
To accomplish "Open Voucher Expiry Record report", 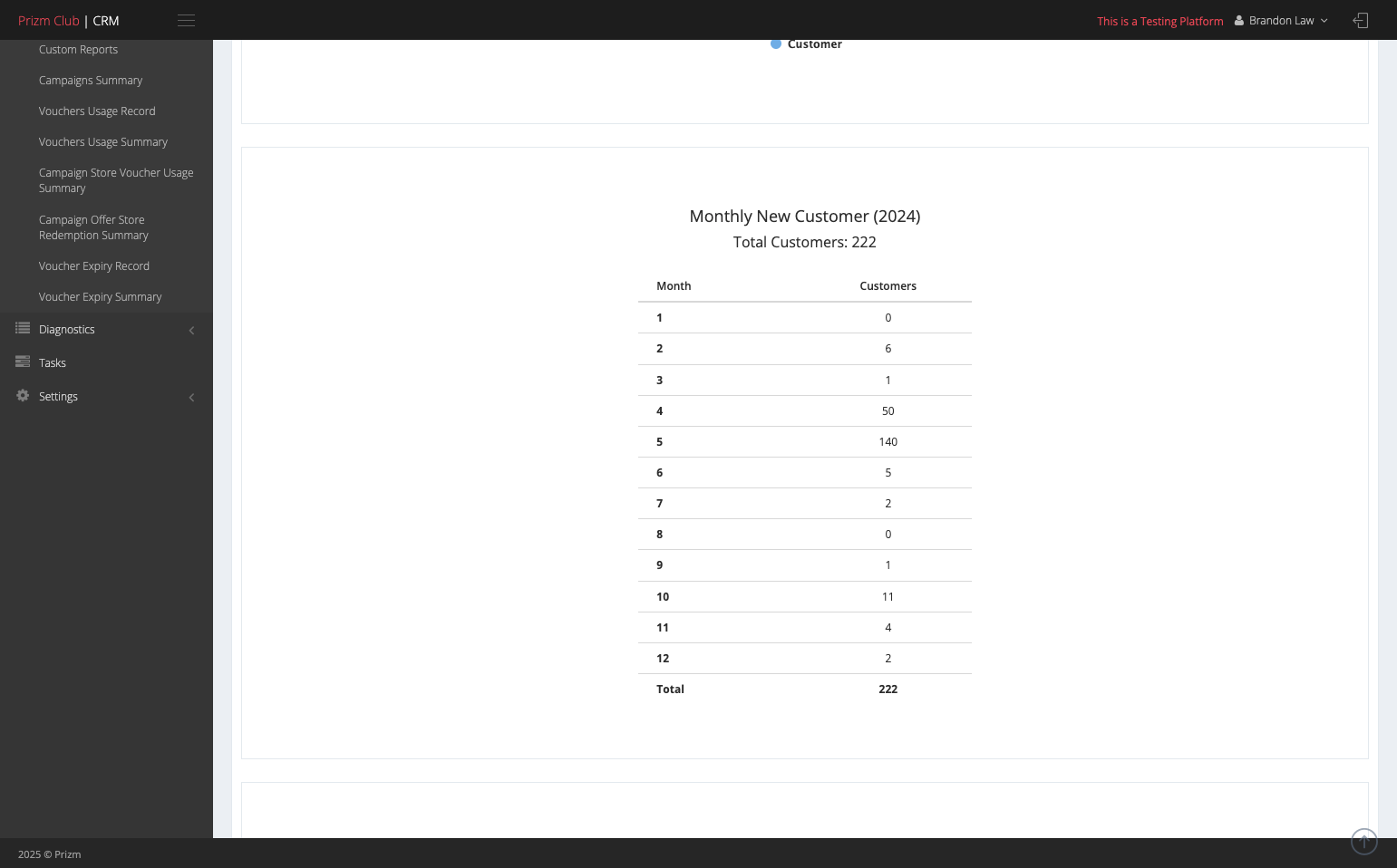I will 94,266.
